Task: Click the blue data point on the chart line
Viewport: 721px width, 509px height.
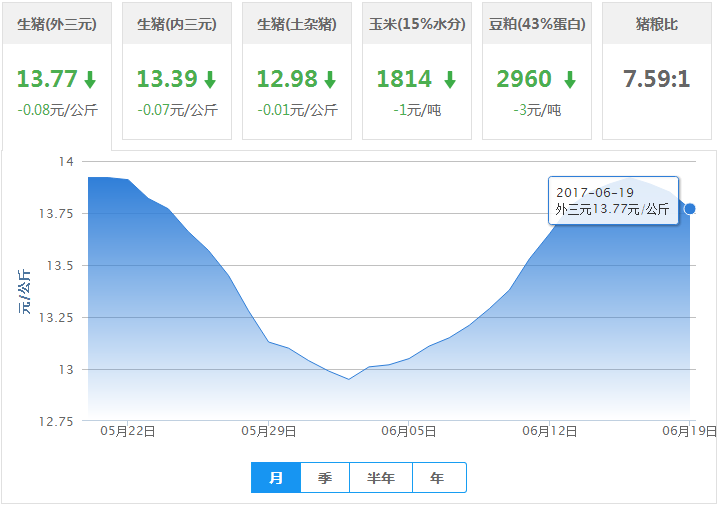Action: [x=690, y=209]
